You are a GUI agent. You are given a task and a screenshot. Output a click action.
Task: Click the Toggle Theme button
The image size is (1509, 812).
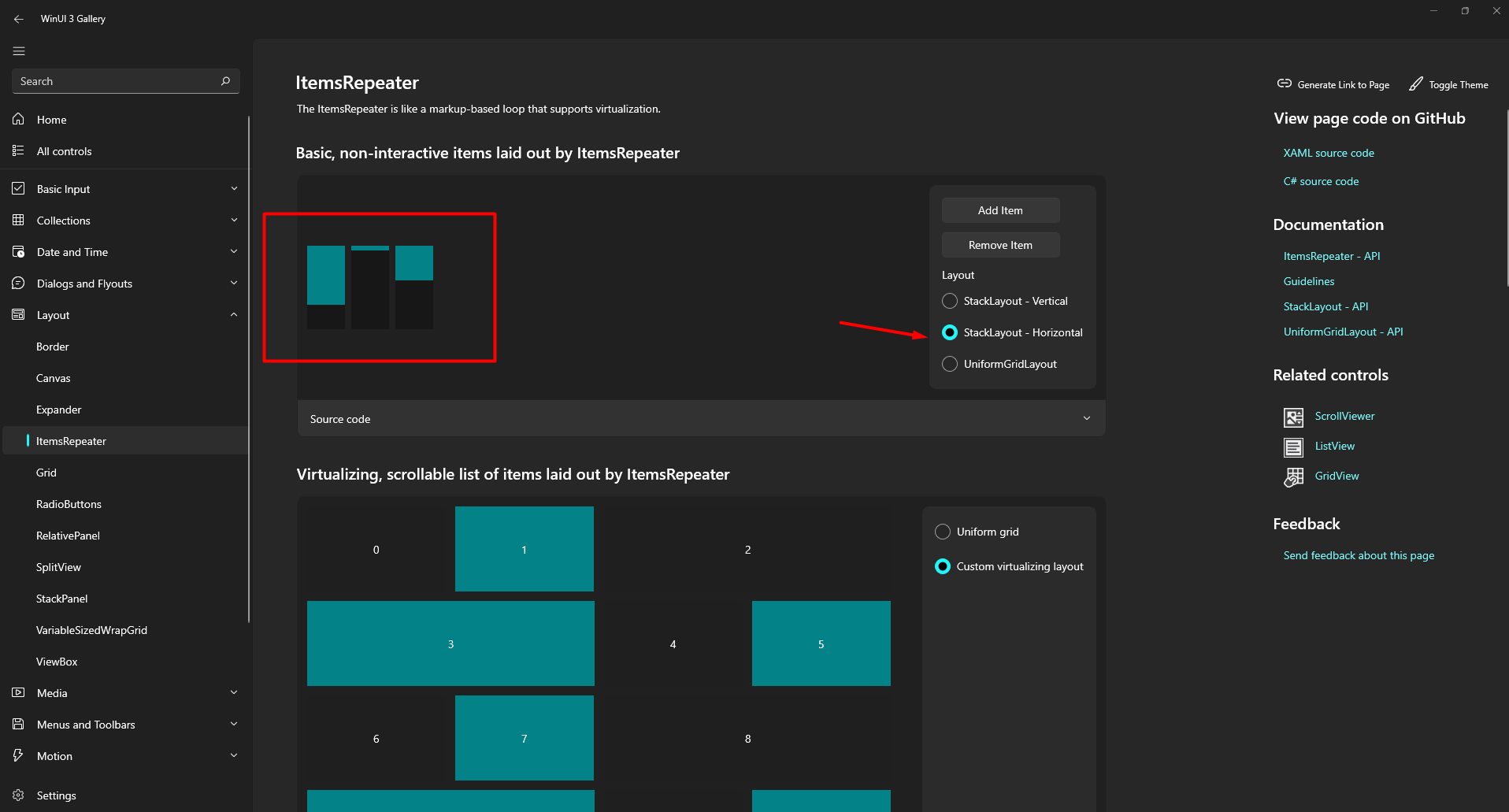1448,84
